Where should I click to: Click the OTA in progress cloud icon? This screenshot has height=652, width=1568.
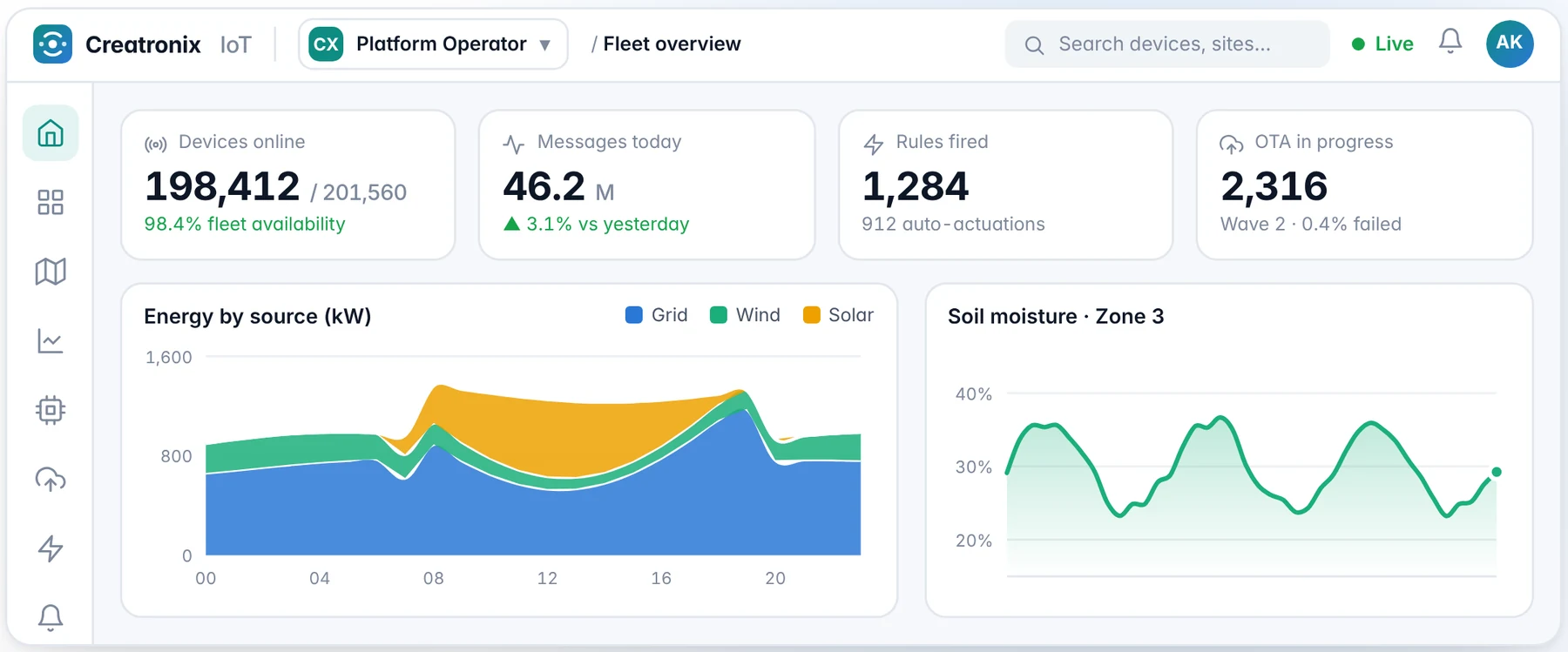click(1231, 145)
